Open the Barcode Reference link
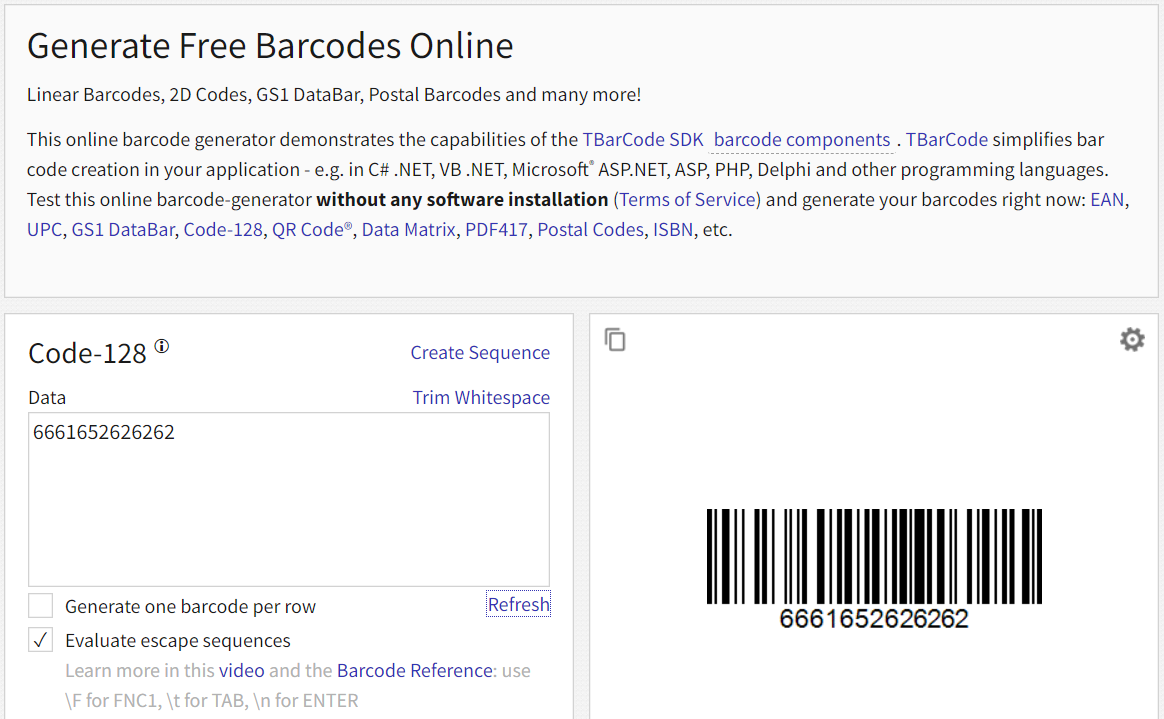 point(414,671)
